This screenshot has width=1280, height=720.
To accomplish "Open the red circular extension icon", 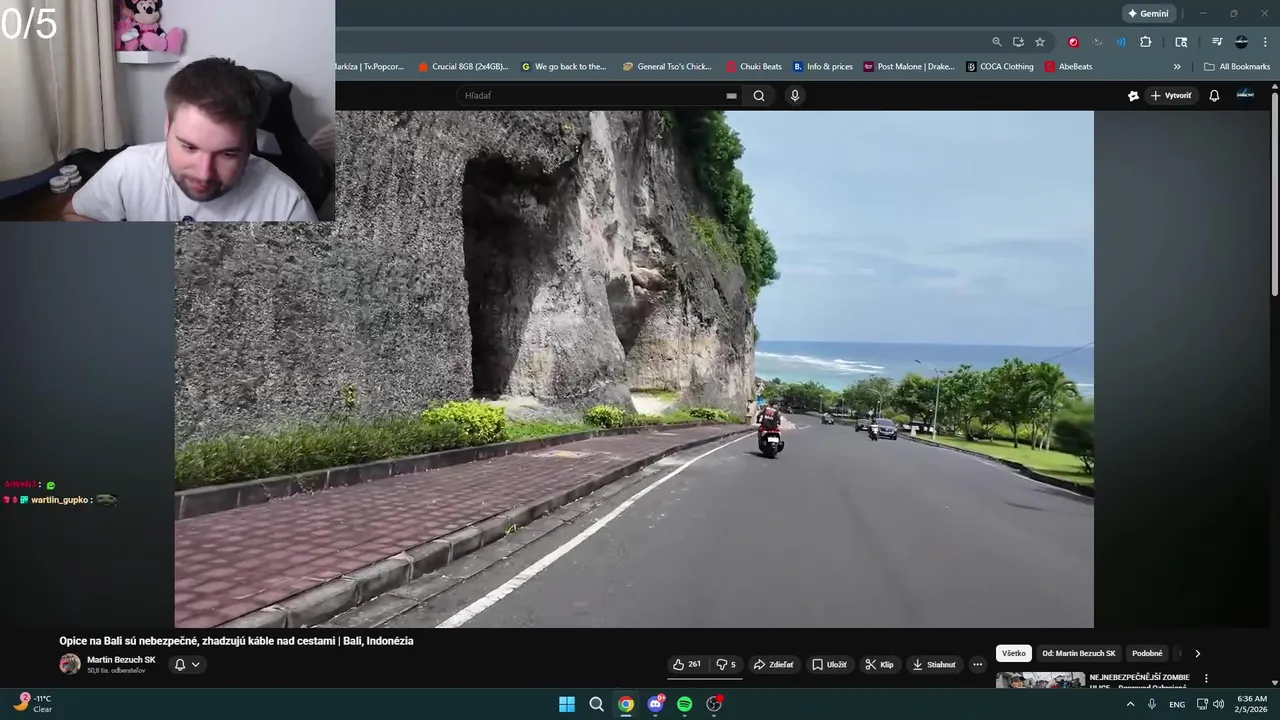I will [1073, 42].
